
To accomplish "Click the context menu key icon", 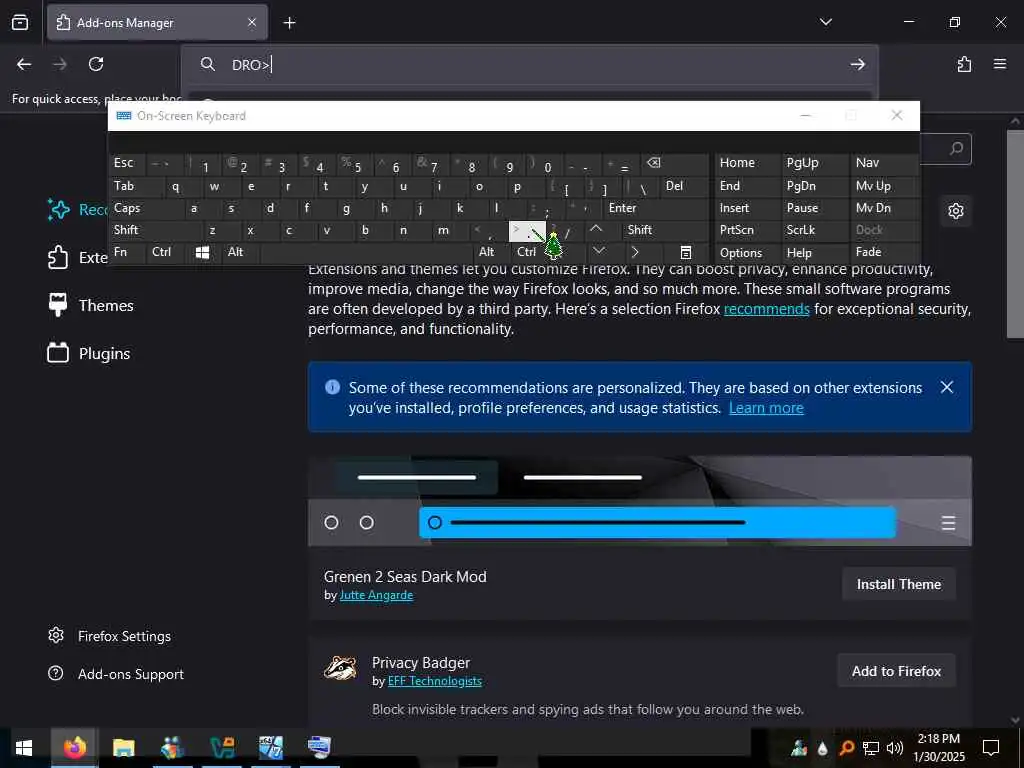I will point(686,252).
